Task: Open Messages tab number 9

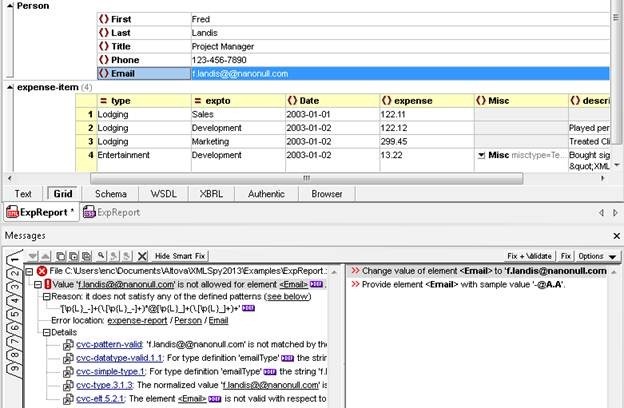Action: point(14,368)
